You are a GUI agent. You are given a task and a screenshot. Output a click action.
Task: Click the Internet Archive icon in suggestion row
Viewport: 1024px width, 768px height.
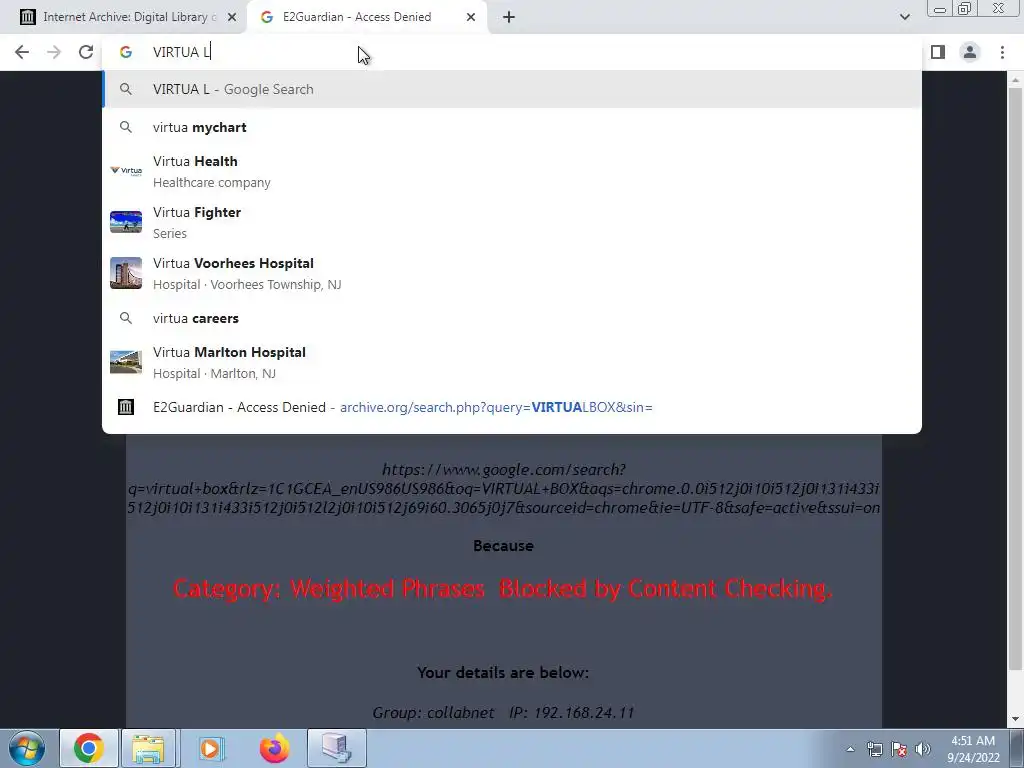tap(126, 408)
